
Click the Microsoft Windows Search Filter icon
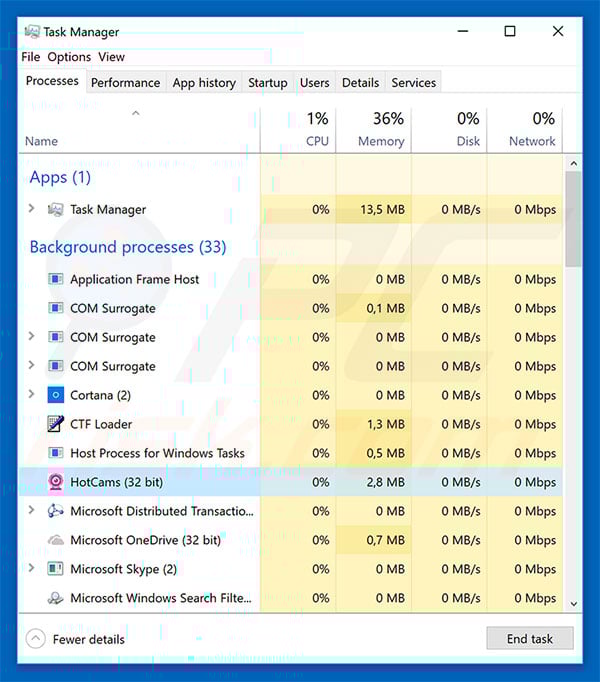pyautogui.click(x=55, y=598)
